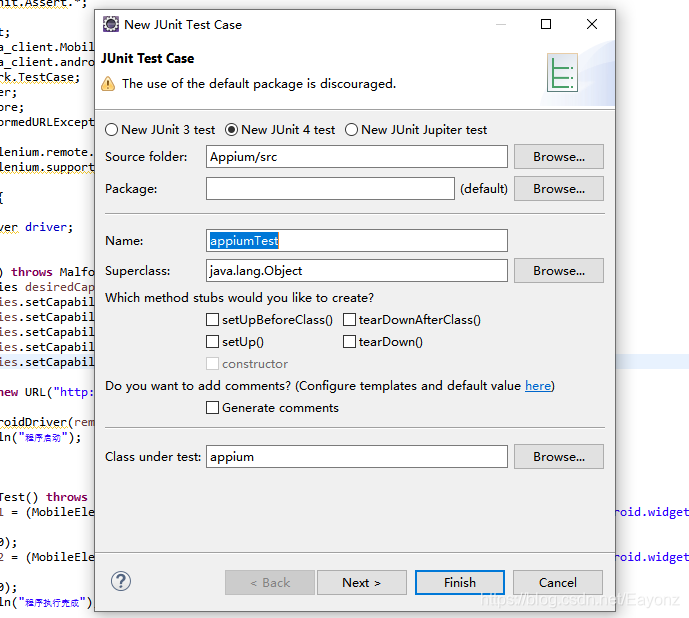Image resolution: width=689 pixels, height=618 pixels.
Task: Close the New JUnit Test Case dialog
Action: 592,24
